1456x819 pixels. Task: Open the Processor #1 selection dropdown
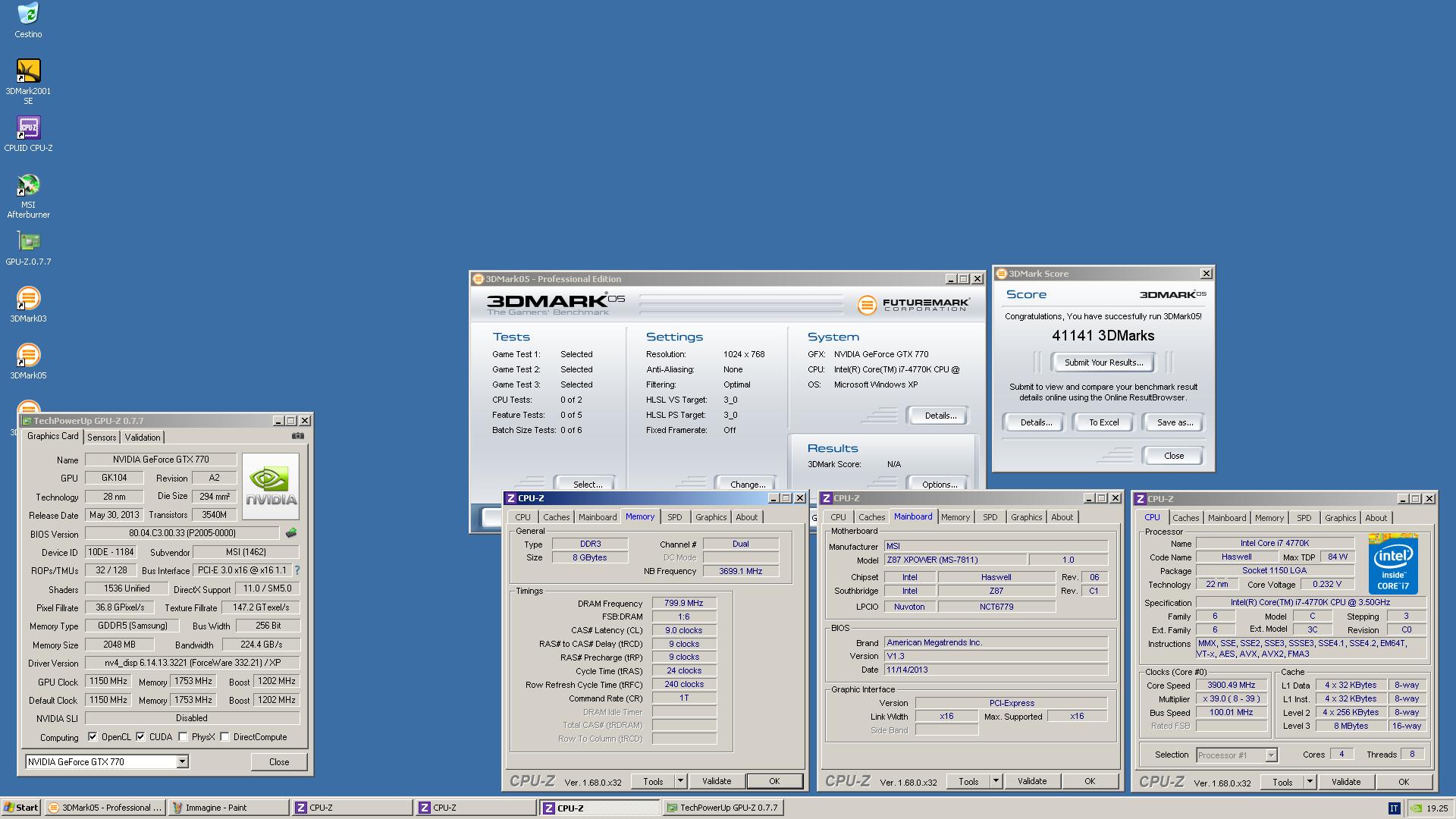coord(1271,755)
